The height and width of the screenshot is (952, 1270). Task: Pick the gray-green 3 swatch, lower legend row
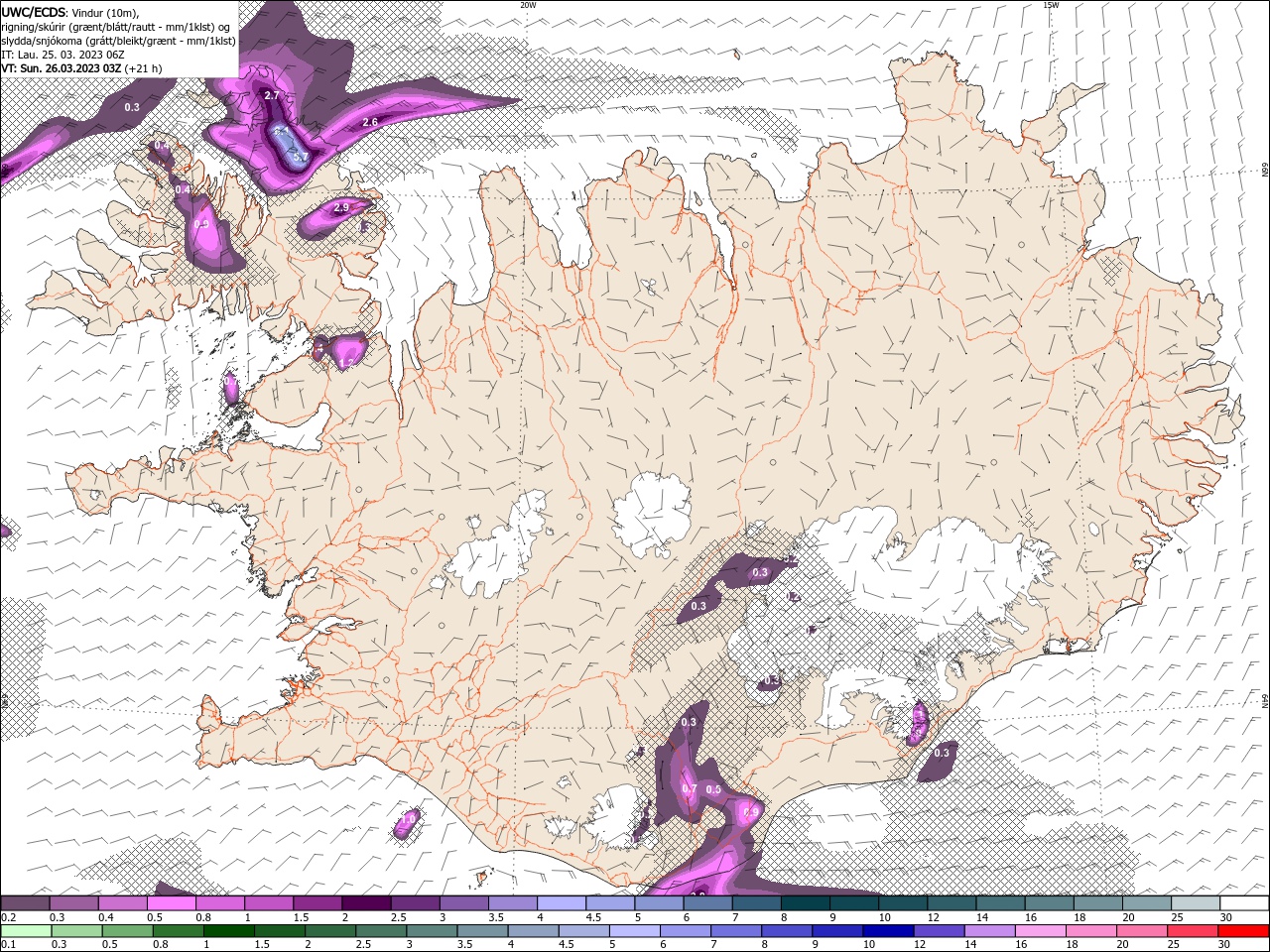432,931
